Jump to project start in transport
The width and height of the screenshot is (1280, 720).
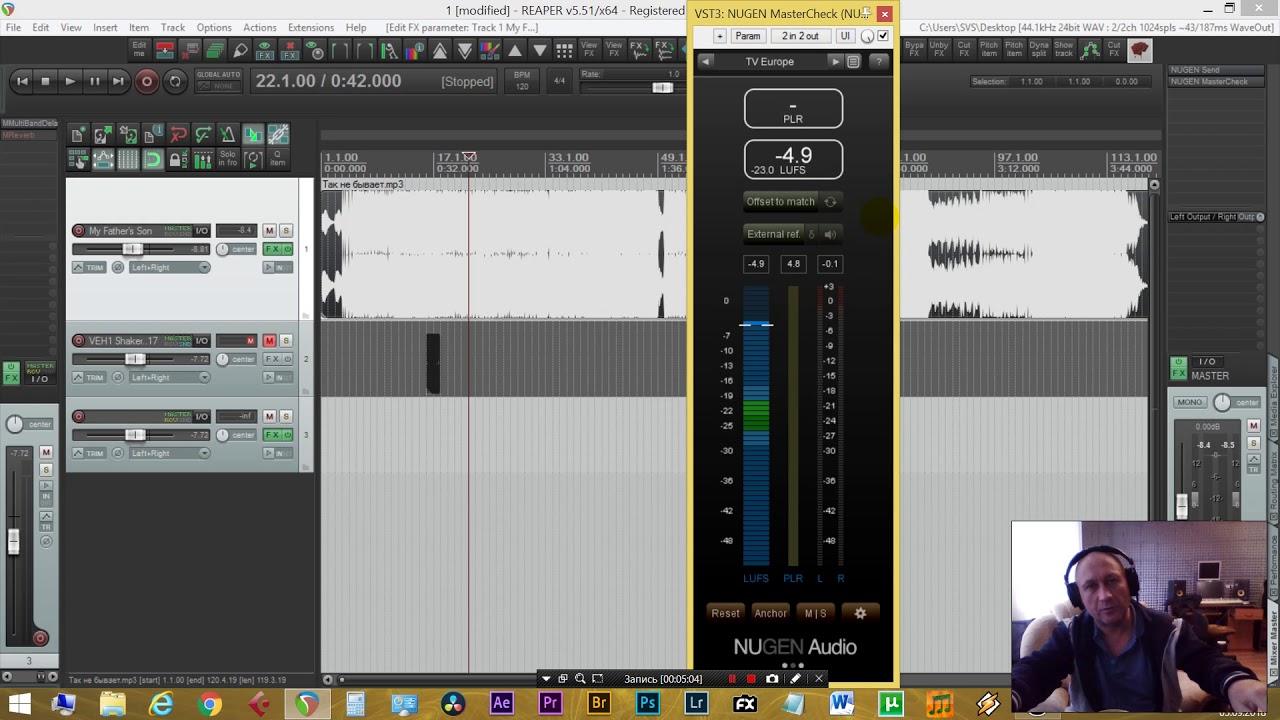22,82
